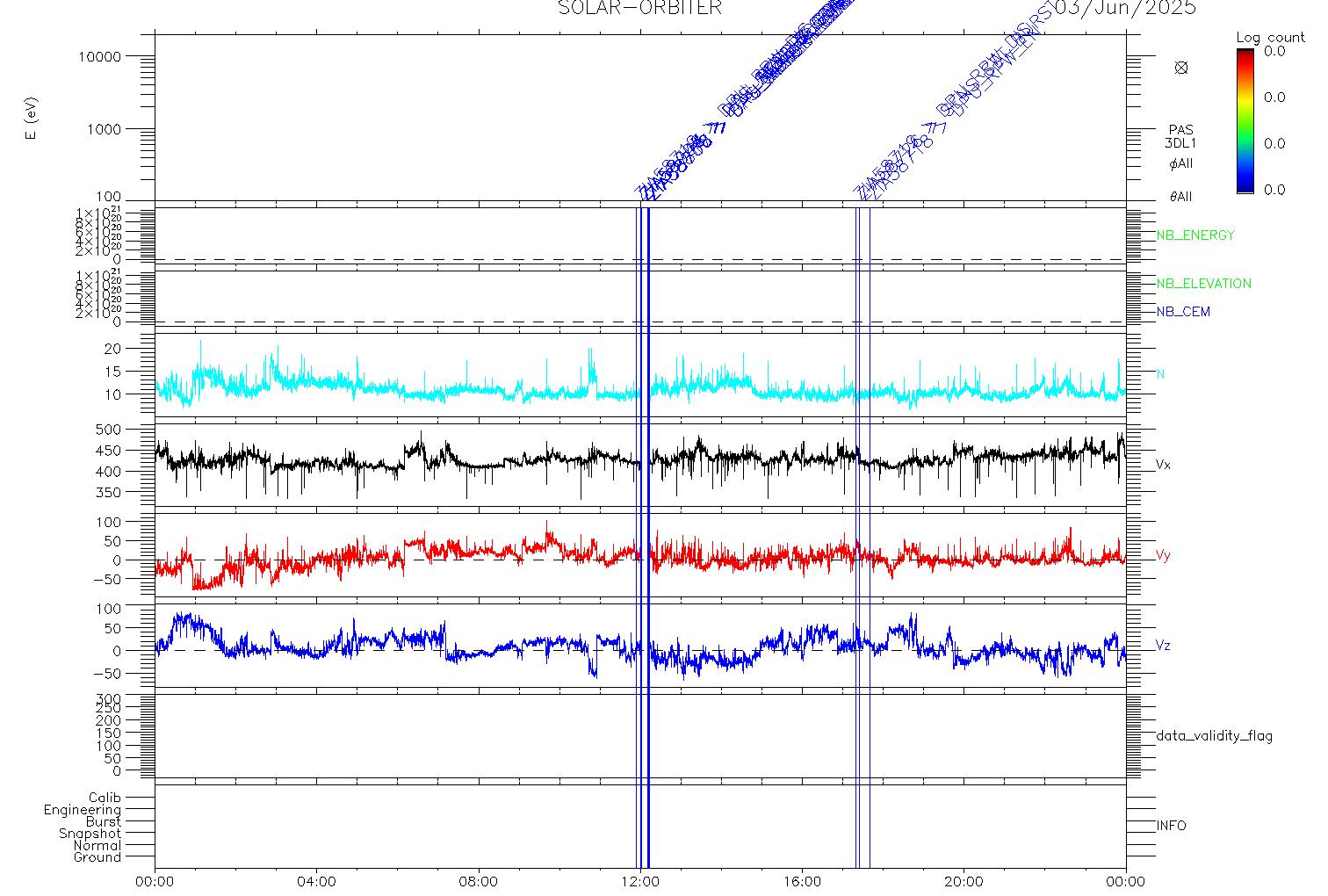Click the 200 tick on data validity axis
Viewport: 1328px width, 896px height.
(x=109, y=720)
